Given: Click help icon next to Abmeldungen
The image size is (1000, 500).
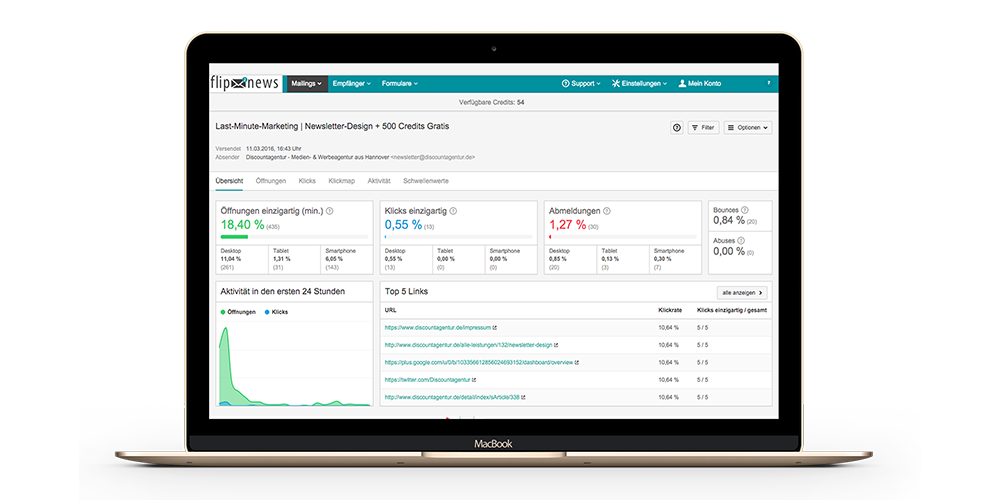Looking at the screenshot, I should click(607, 210).
